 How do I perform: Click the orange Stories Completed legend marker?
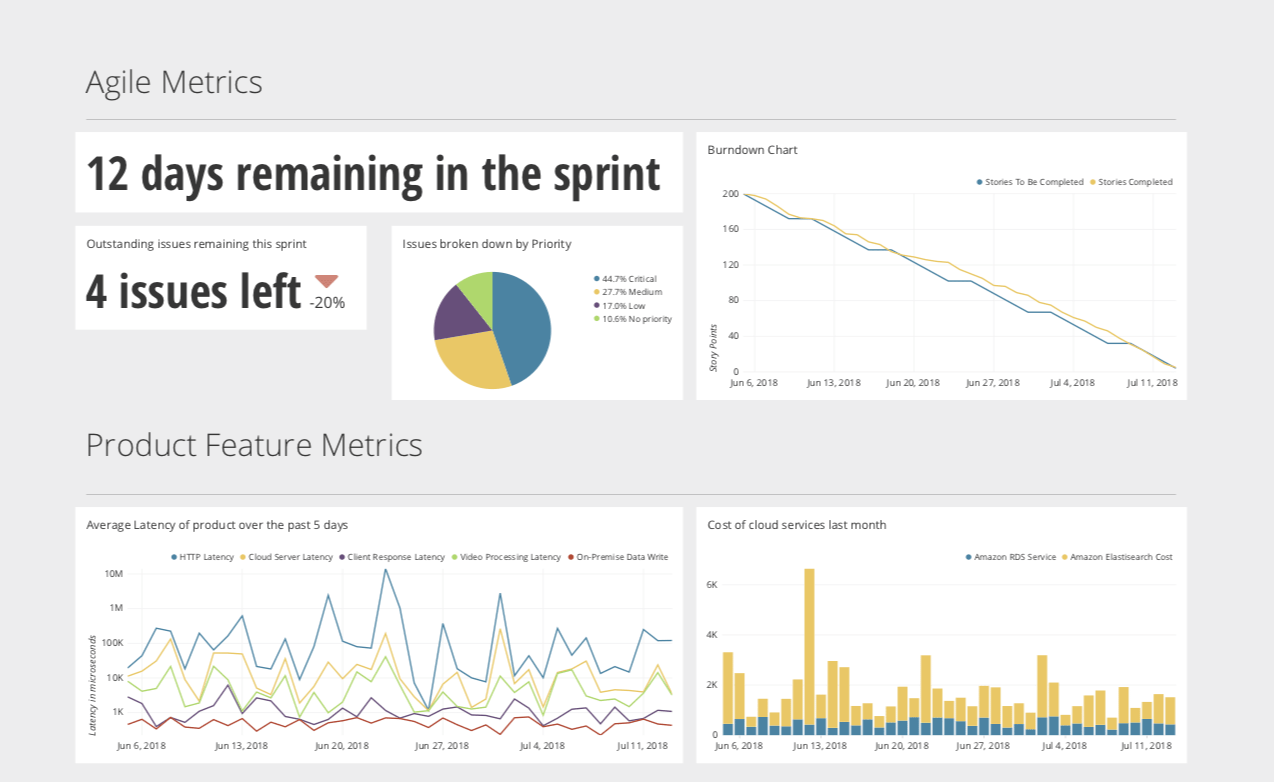[1093, 182]
